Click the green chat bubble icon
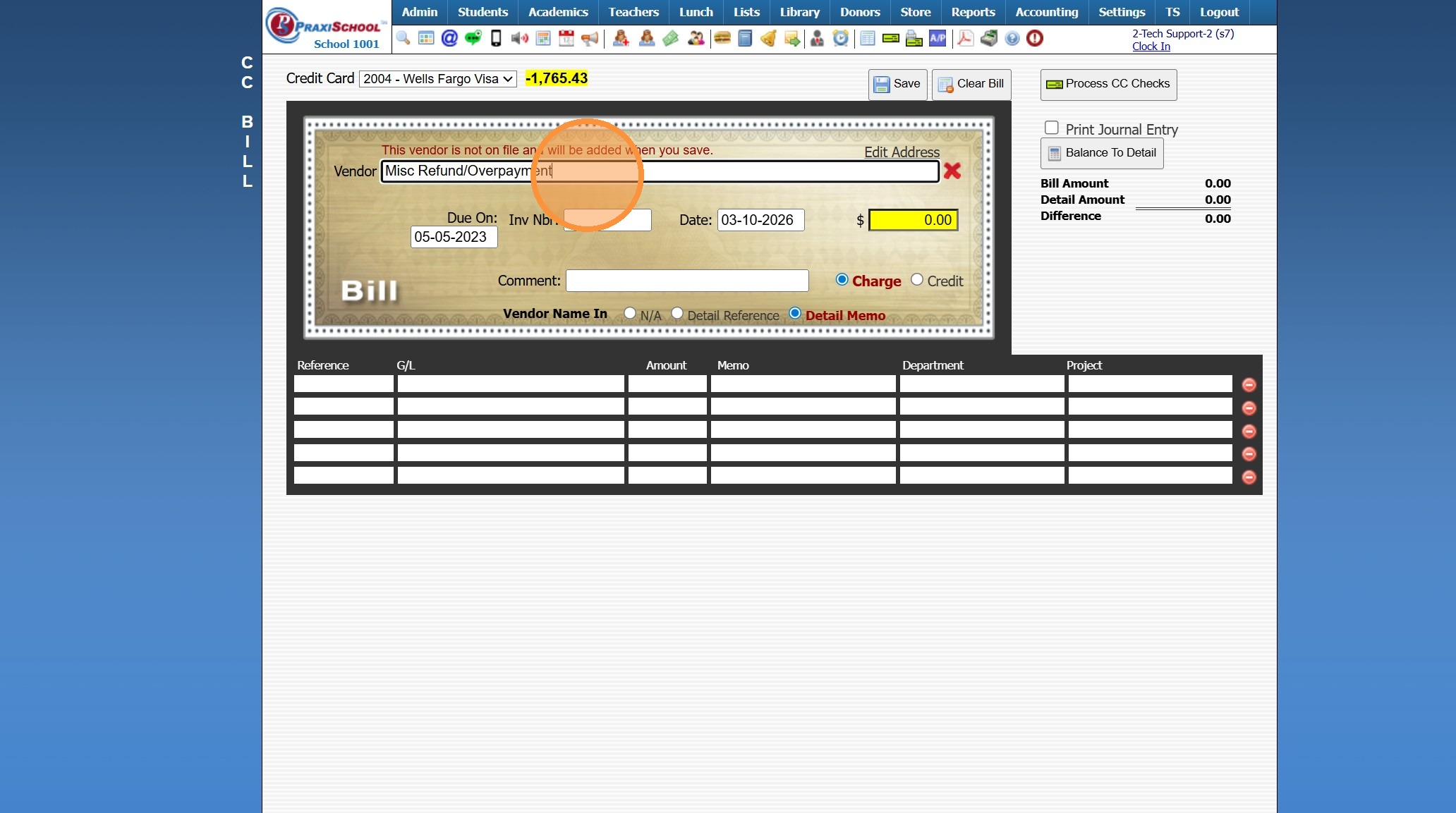Screen dimensions: 1456x813 click(473, 38)
